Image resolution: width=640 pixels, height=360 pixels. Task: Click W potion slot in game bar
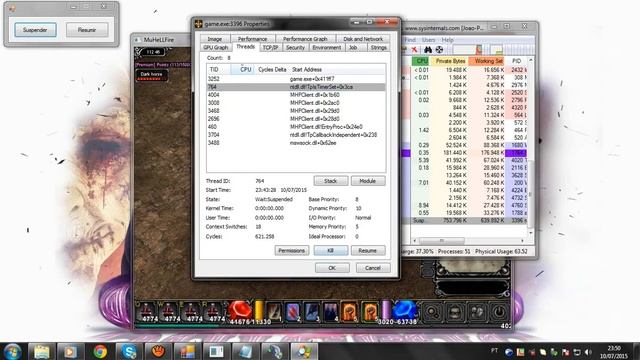point(168,312)
